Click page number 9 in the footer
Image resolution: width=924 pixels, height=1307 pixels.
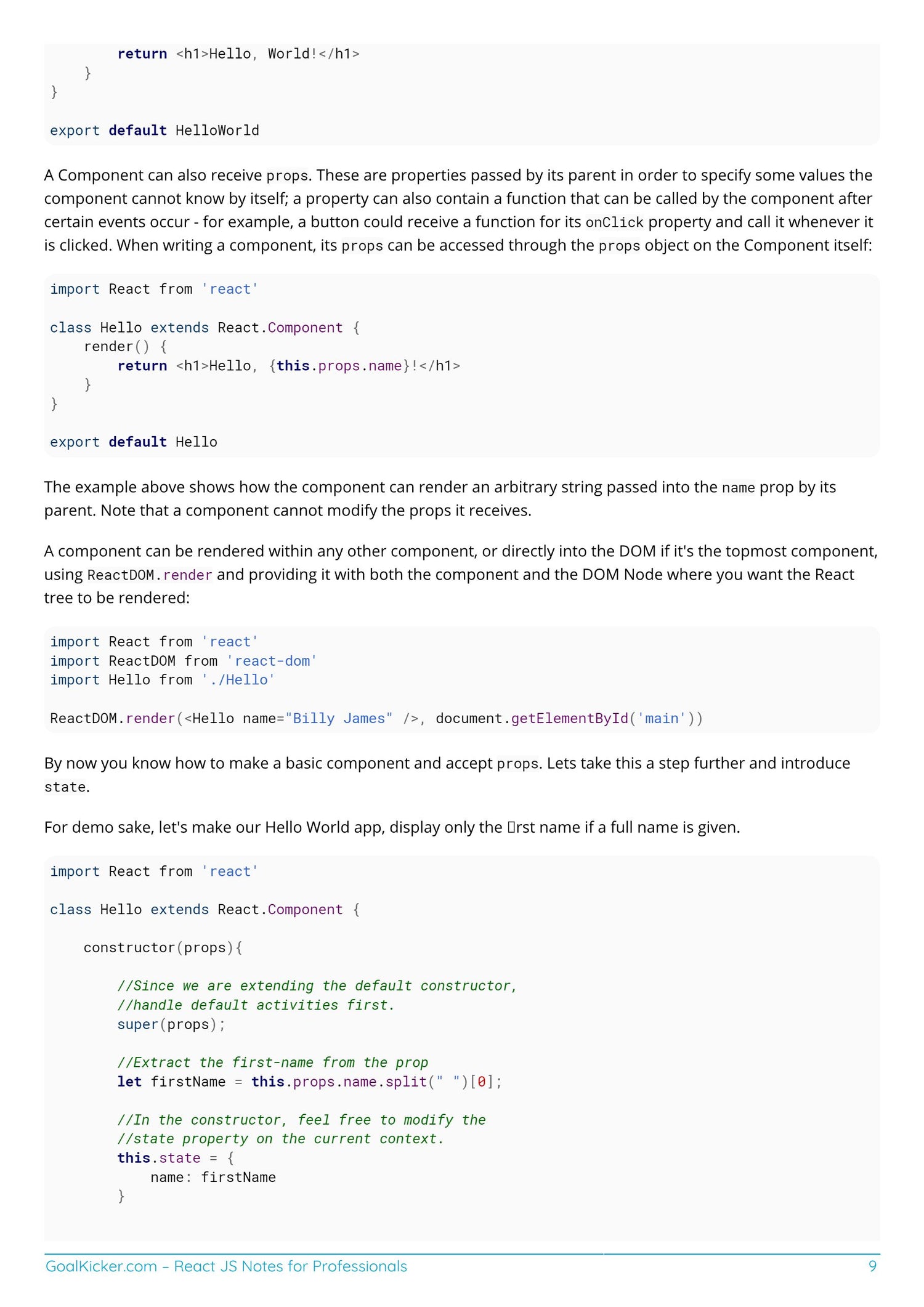click(872, 1266)
